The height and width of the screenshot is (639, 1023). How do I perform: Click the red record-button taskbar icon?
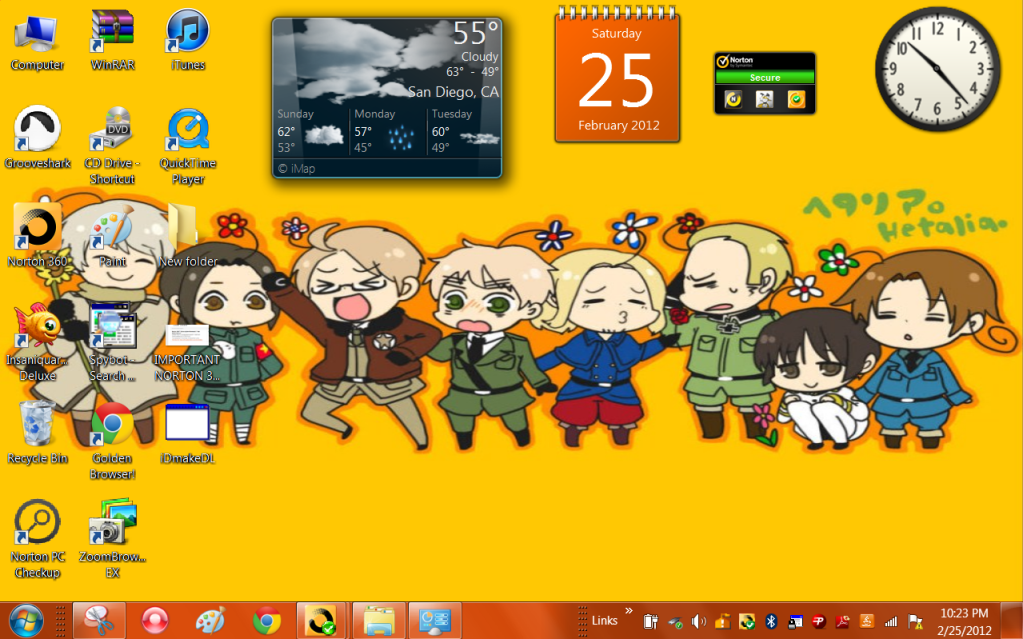click(155, 621)
